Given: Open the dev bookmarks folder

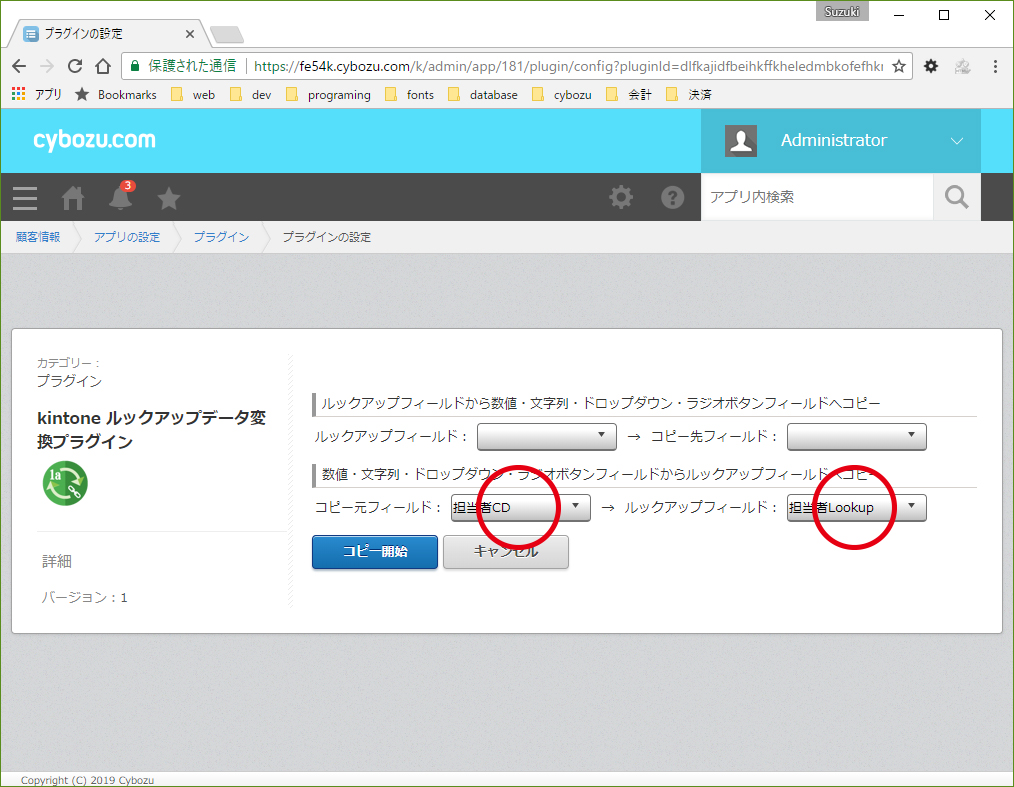Looking at the screenshot, I should point(251,94).
